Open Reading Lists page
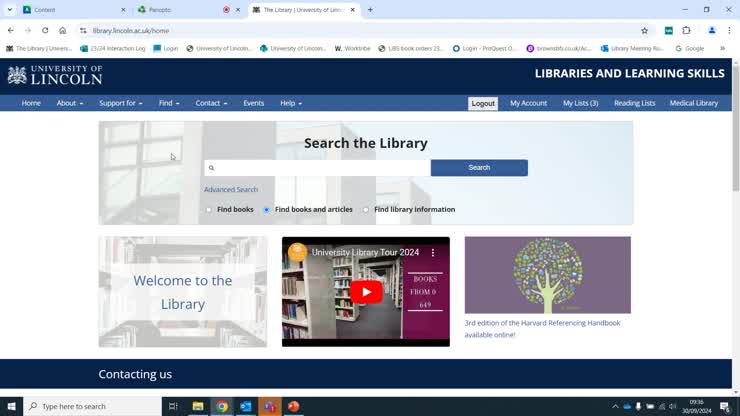The width and height of the screenshot is (740, 416). [x=635, y=103]
